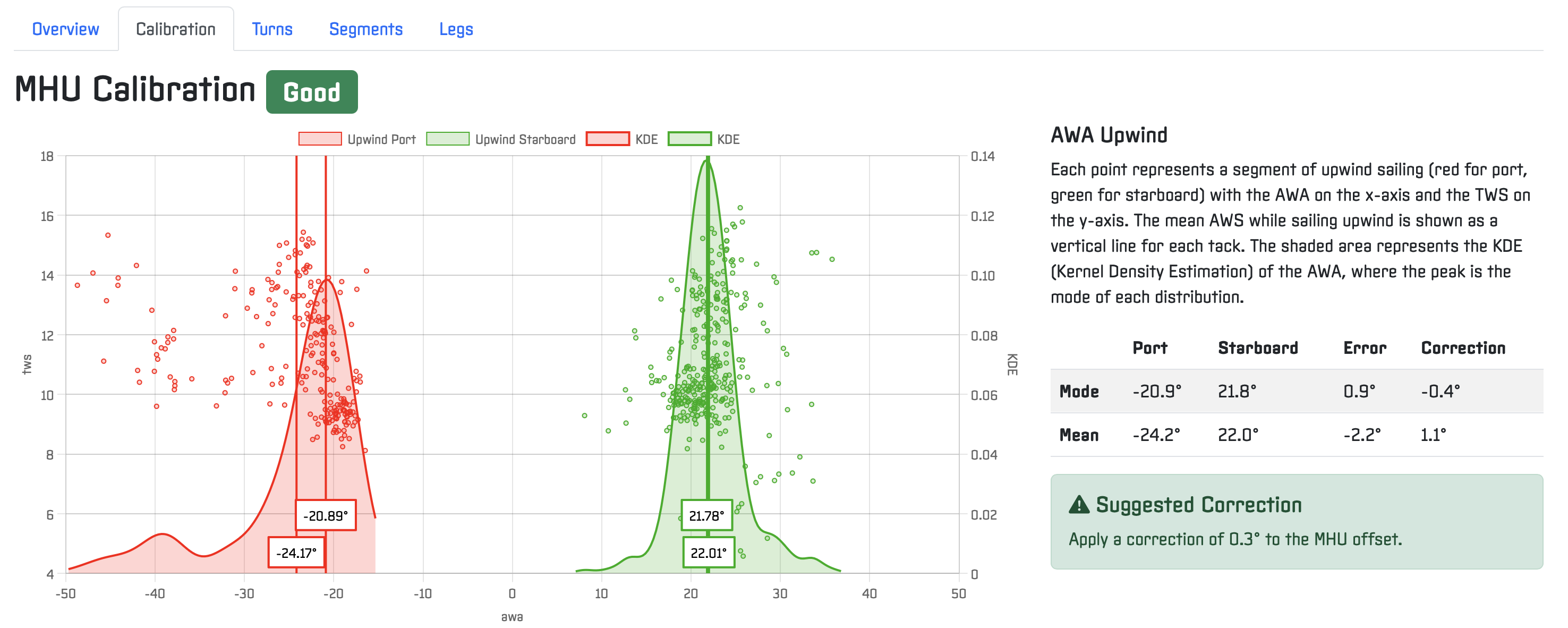Click the 21.78° starboard mode annotation
Viewport: 1568px width, 628px height.
click(706, 515)
